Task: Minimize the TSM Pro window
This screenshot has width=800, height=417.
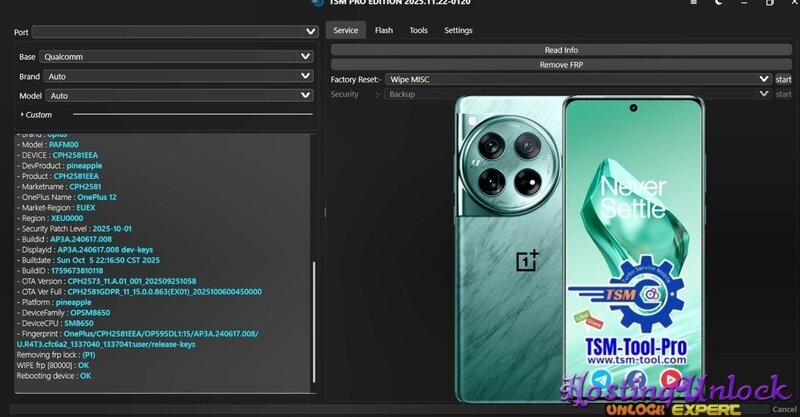Action: click(743, 4)
